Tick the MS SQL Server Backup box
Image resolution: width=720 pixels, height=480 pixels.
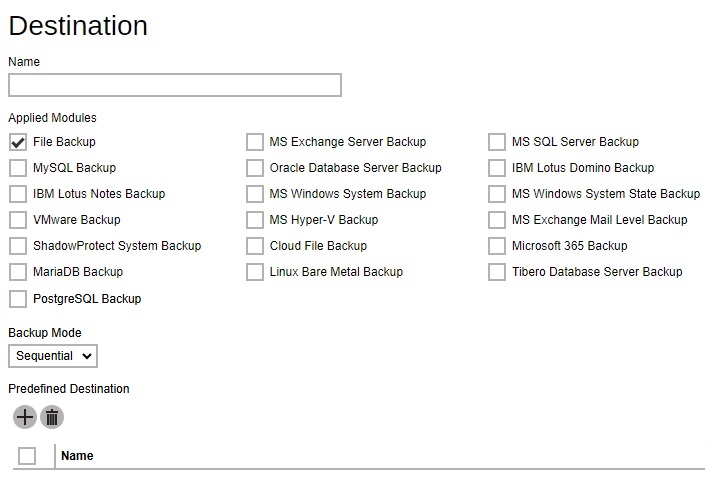click(x=497, y=142)
